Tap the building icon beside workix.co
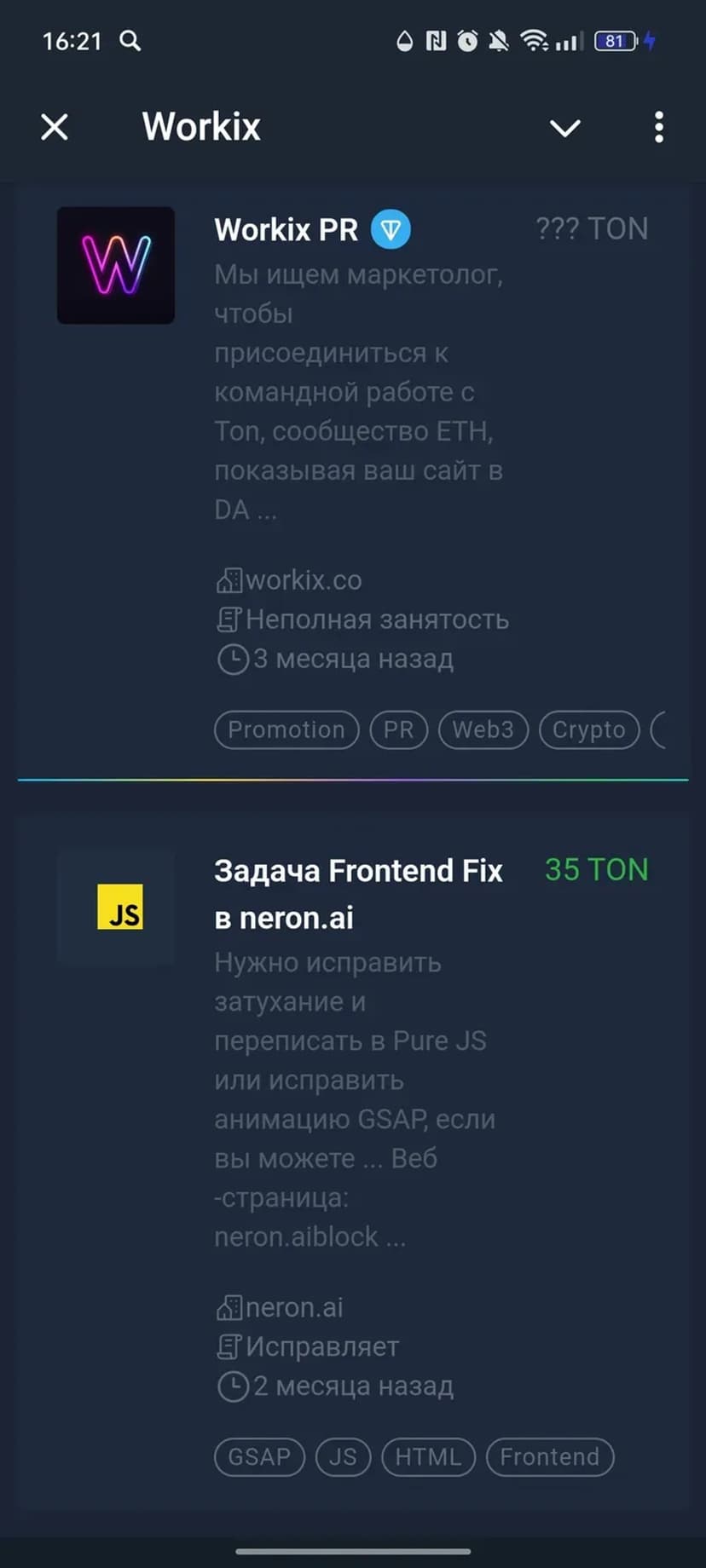Screen dimensions: 706x1568 pos(229,580)
